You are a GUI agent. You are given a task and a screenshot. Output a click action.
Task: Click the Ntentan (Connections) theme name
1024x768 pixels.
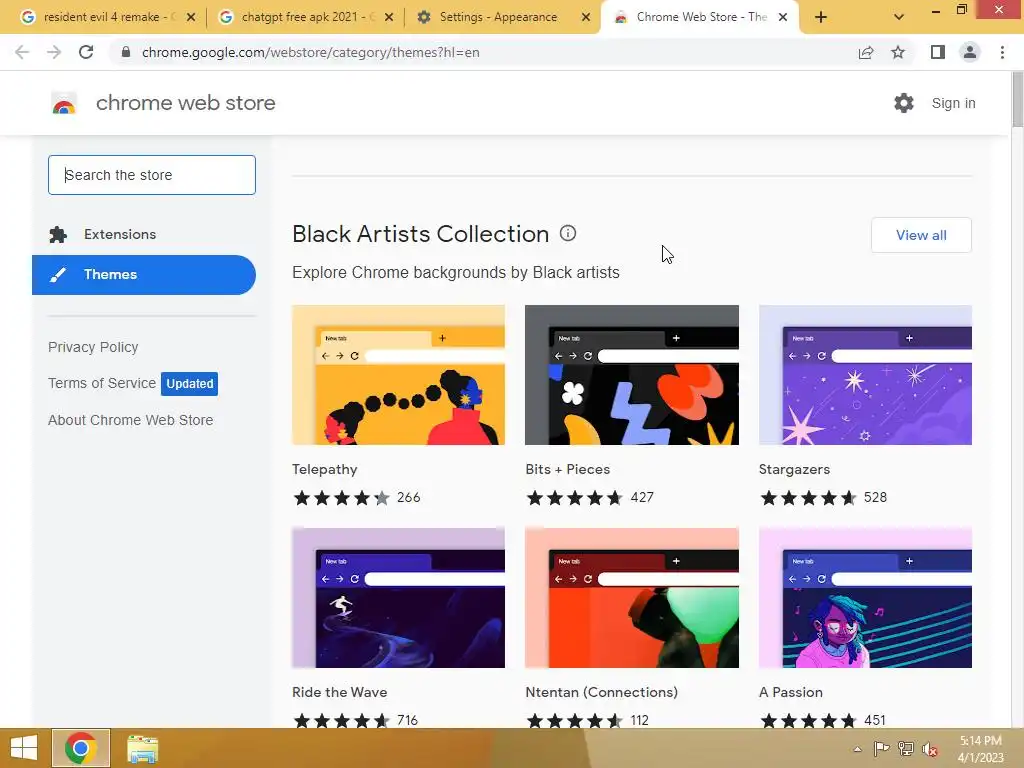[601, 692]
